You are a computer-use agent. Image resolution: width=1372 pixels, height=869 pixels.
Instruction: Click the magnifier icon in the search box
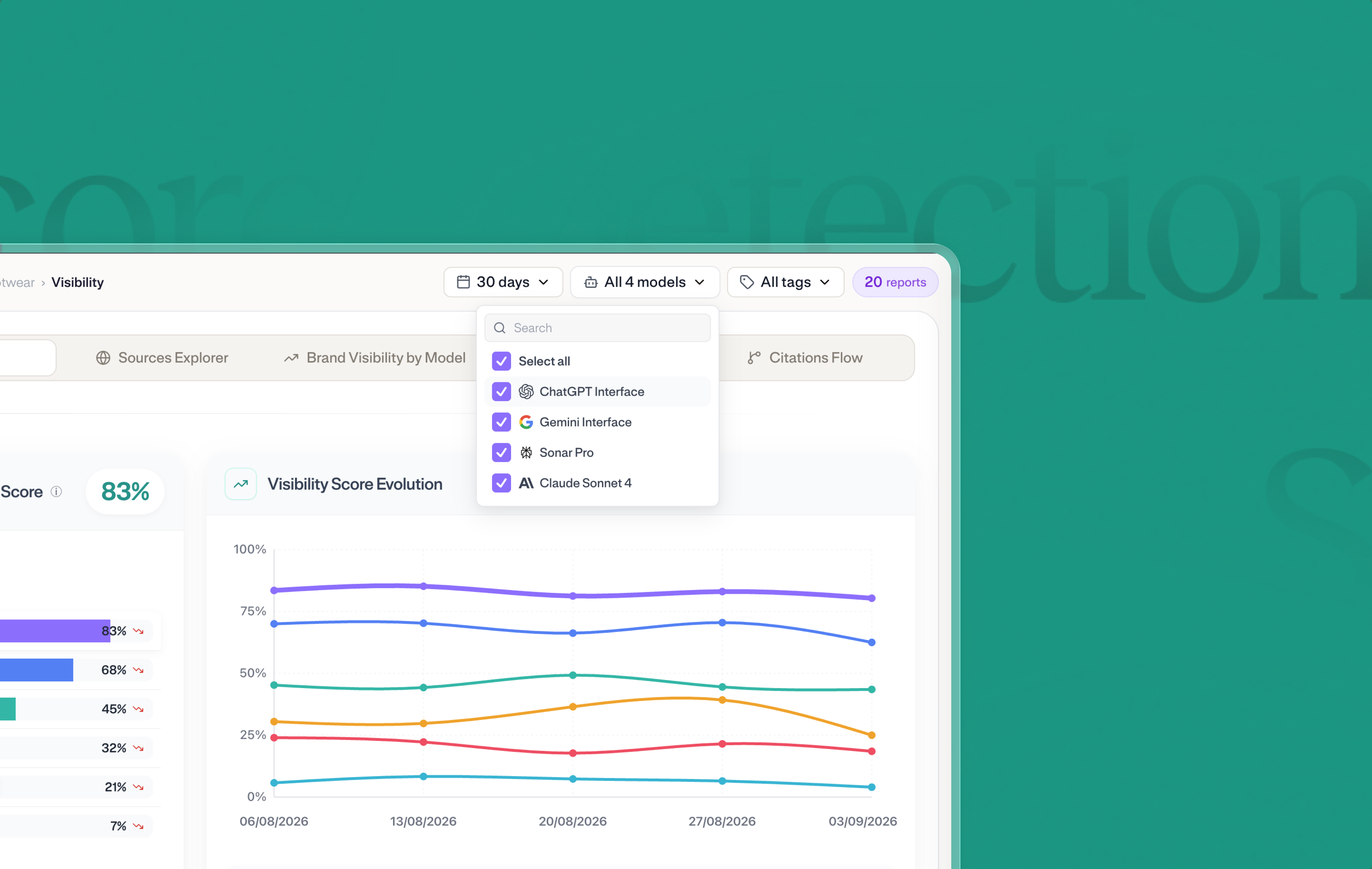coord(500,328)
